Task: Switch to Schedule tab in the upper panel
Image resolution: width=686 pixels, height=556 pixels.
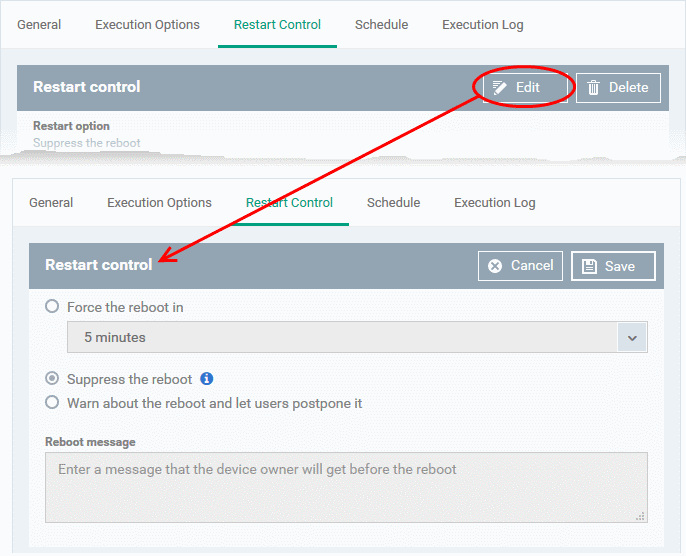Action: (x=382, y=24)
